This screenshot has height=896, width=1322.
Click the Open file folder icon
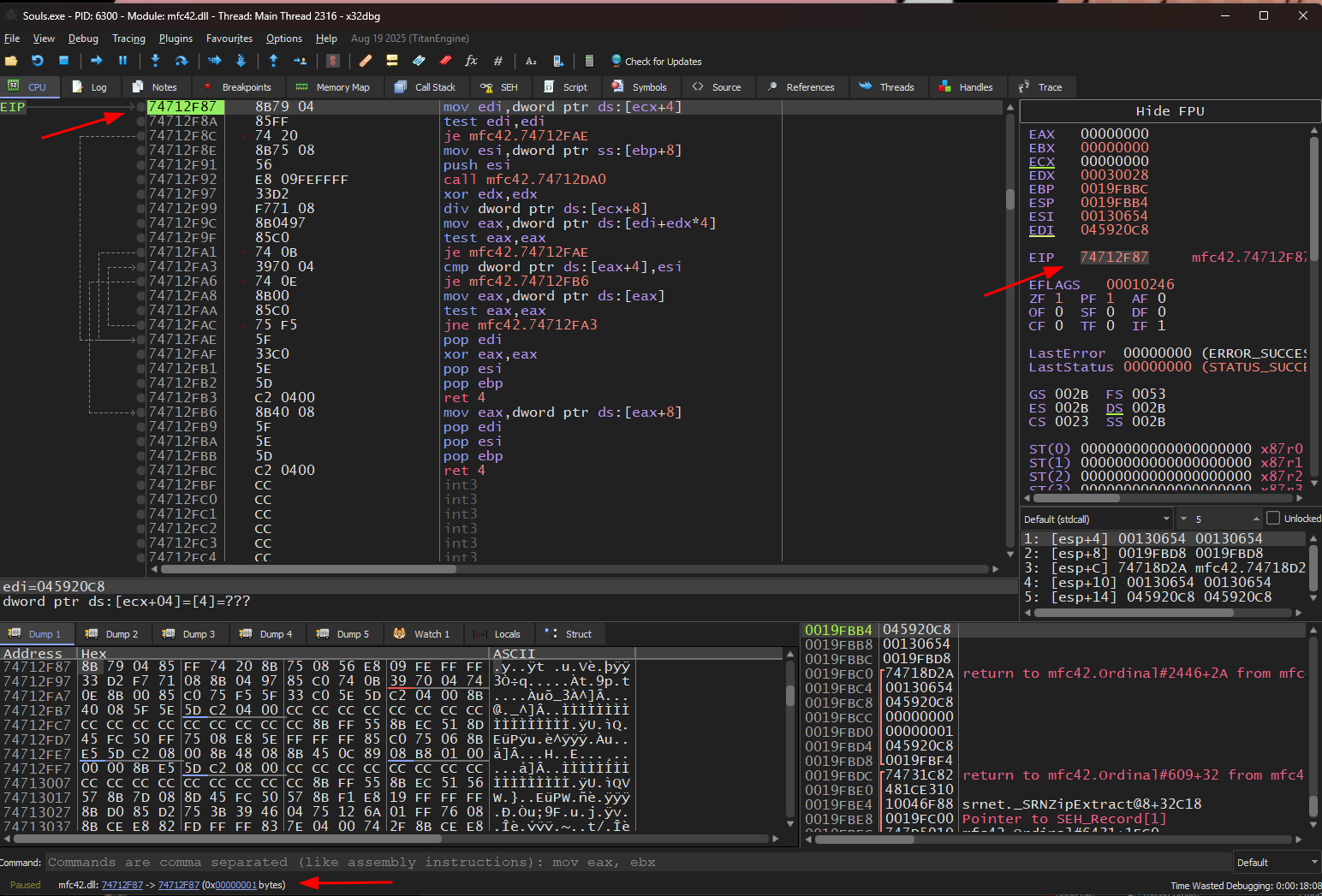tap(11, 61)
